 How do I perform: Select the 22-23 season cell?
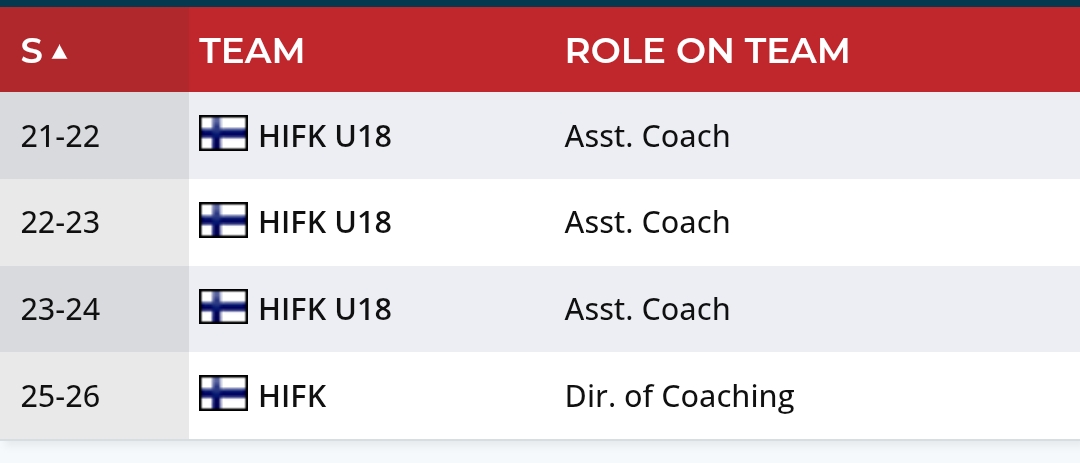click(x=61, y=222)
